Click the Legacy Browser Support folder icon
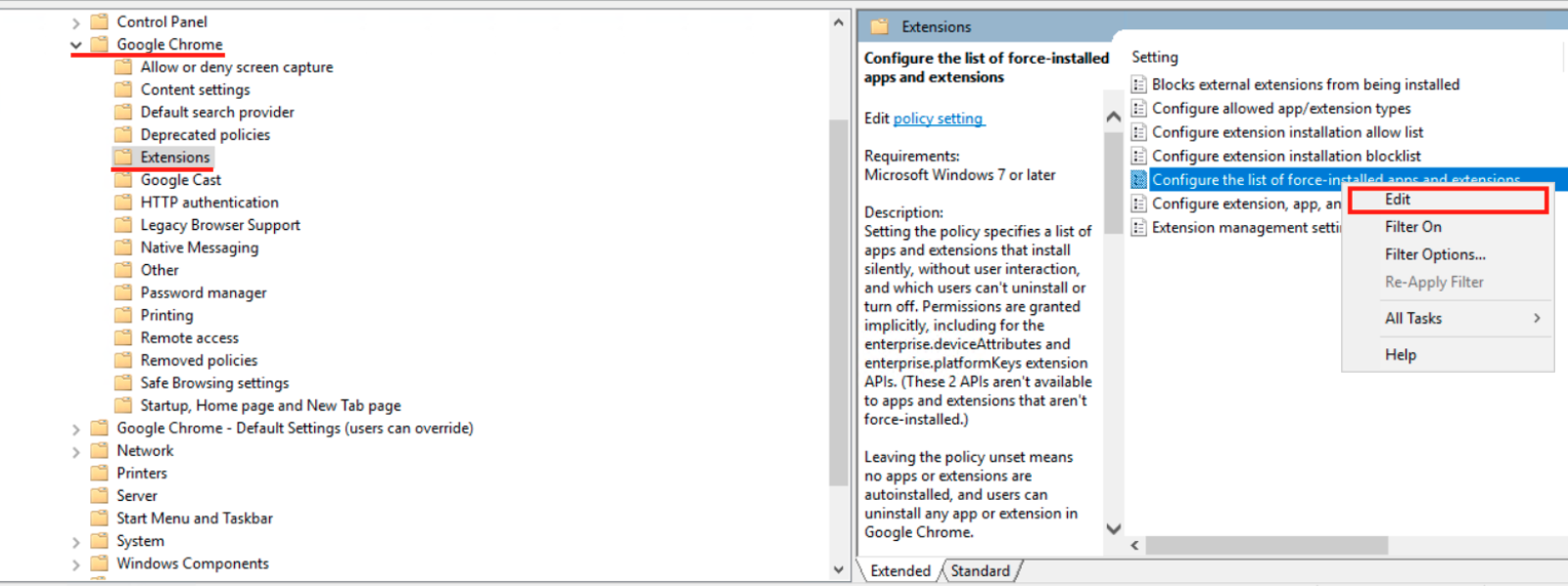 (123, 224)
